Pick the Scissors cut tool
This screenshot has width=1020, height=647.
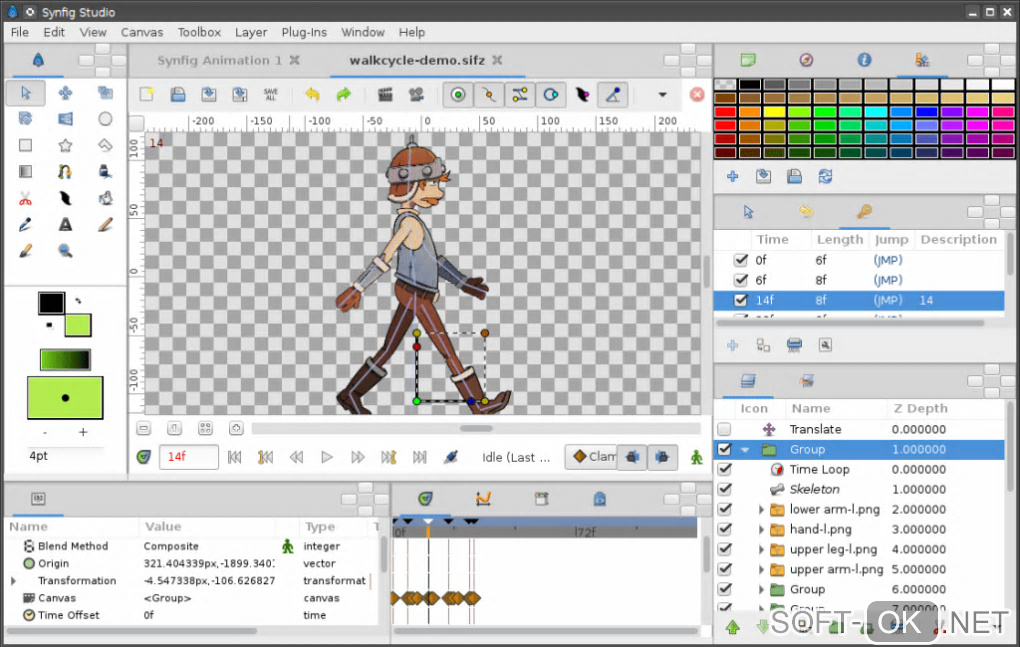pyautogui.click(x=26, y=198)
